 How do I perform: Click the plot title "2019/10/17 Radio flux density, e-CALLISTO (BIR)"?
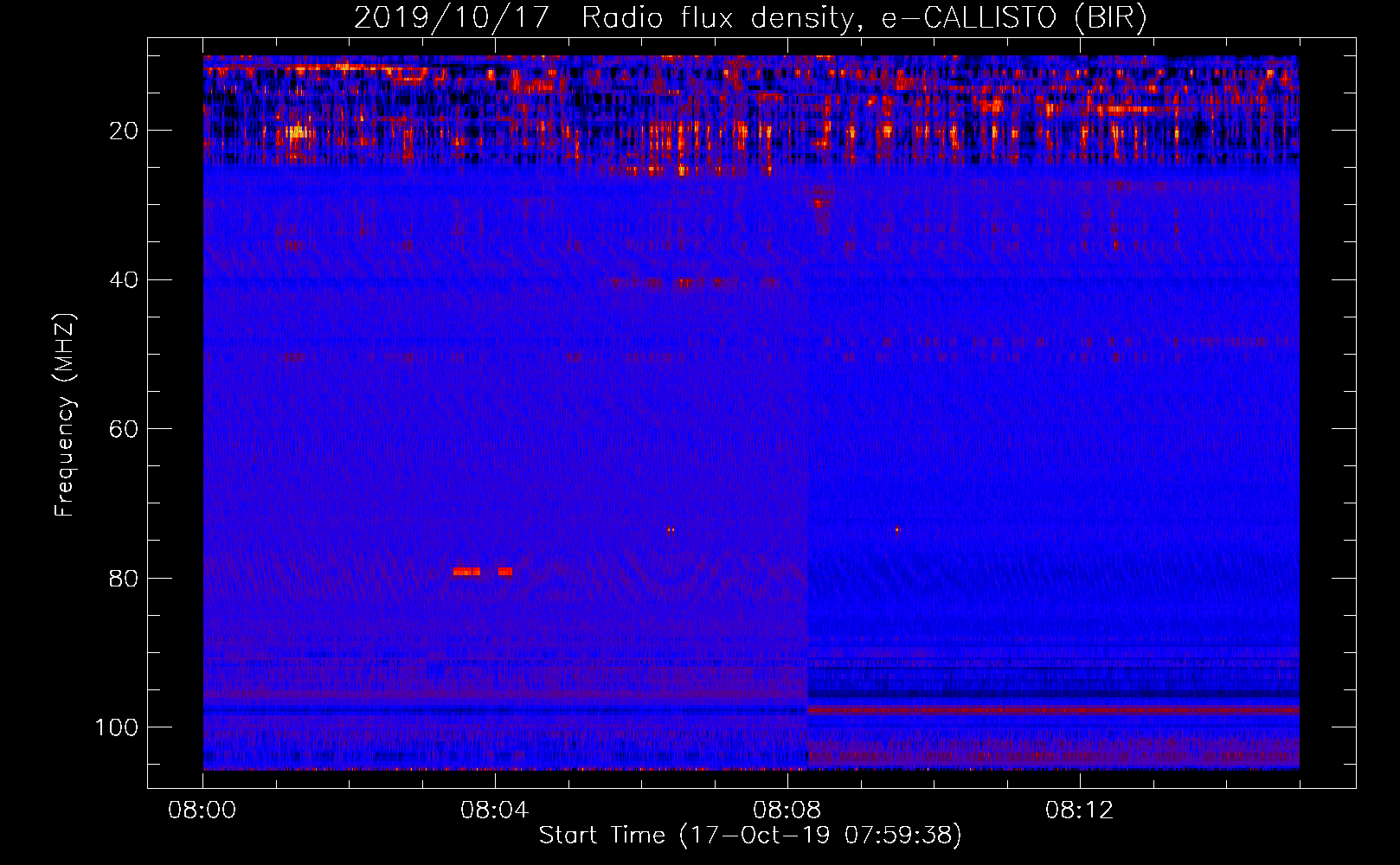[x=750, y=18]
